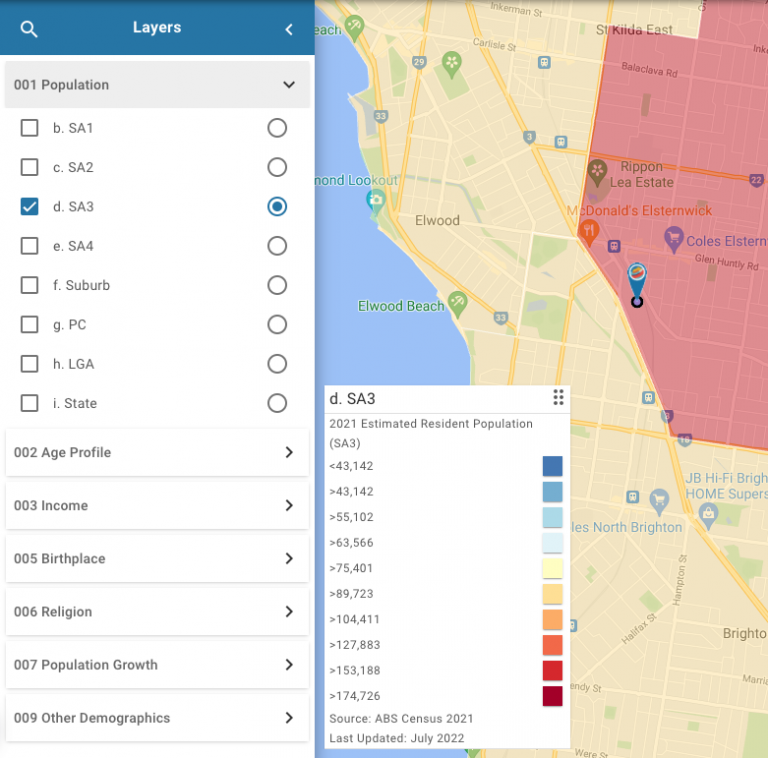Click the blue location pin marker on map
Viewport: 768px width, 758px height.
(637, 281)
